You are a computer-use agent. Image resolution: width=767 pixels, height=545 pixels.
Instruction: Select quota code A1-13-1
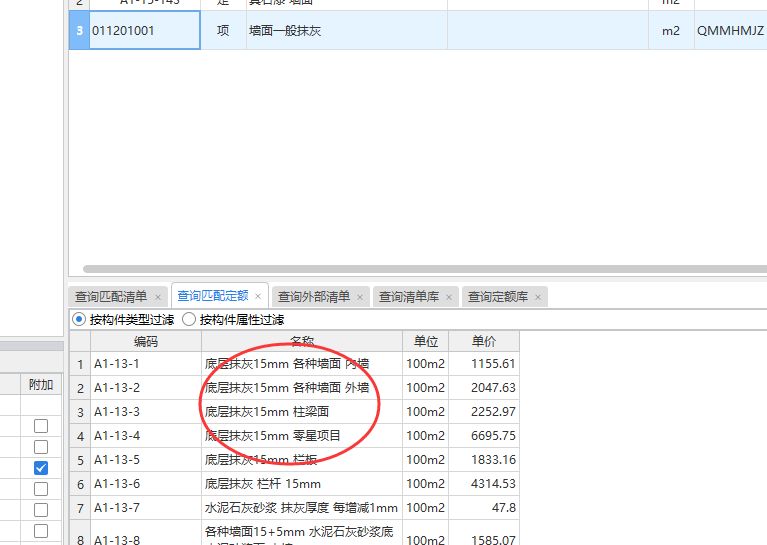point(146,363)
